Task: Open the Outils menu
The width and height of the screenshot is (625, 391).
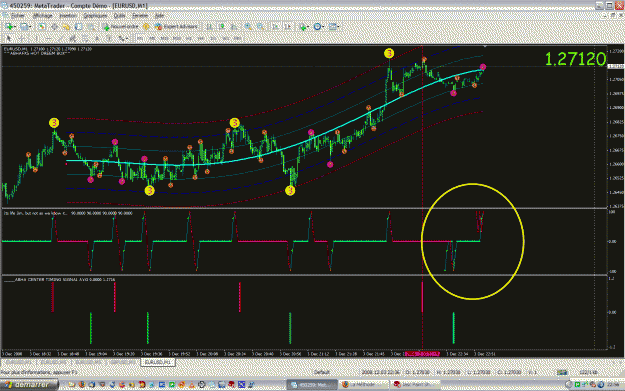Action: 120,16
